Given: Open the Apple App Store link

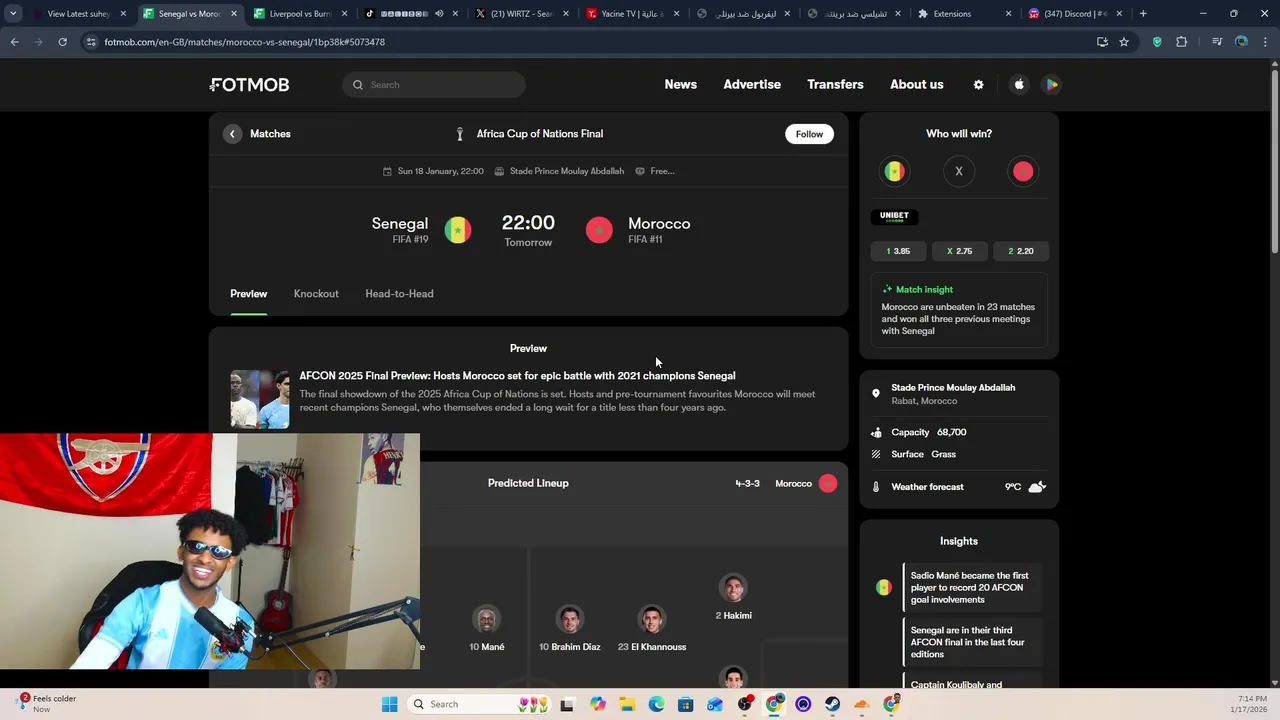Looking at the screenshot, I should tap(1019, 85).
